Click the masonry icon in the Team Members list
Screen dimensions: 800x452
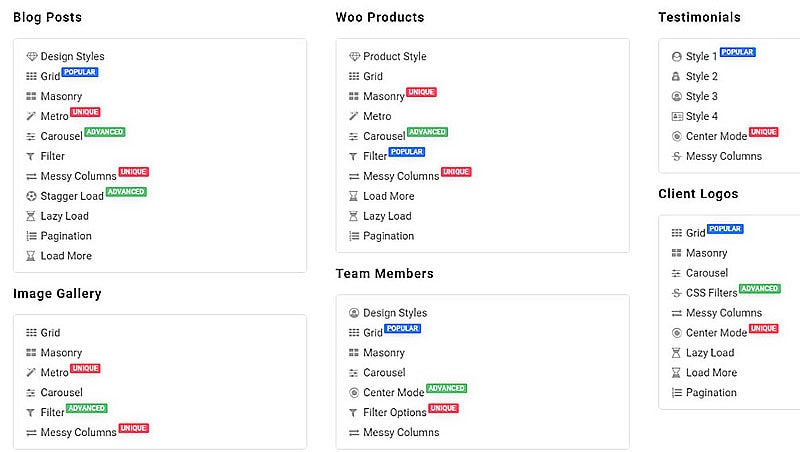pyautogui.click(x=353, y=353)
